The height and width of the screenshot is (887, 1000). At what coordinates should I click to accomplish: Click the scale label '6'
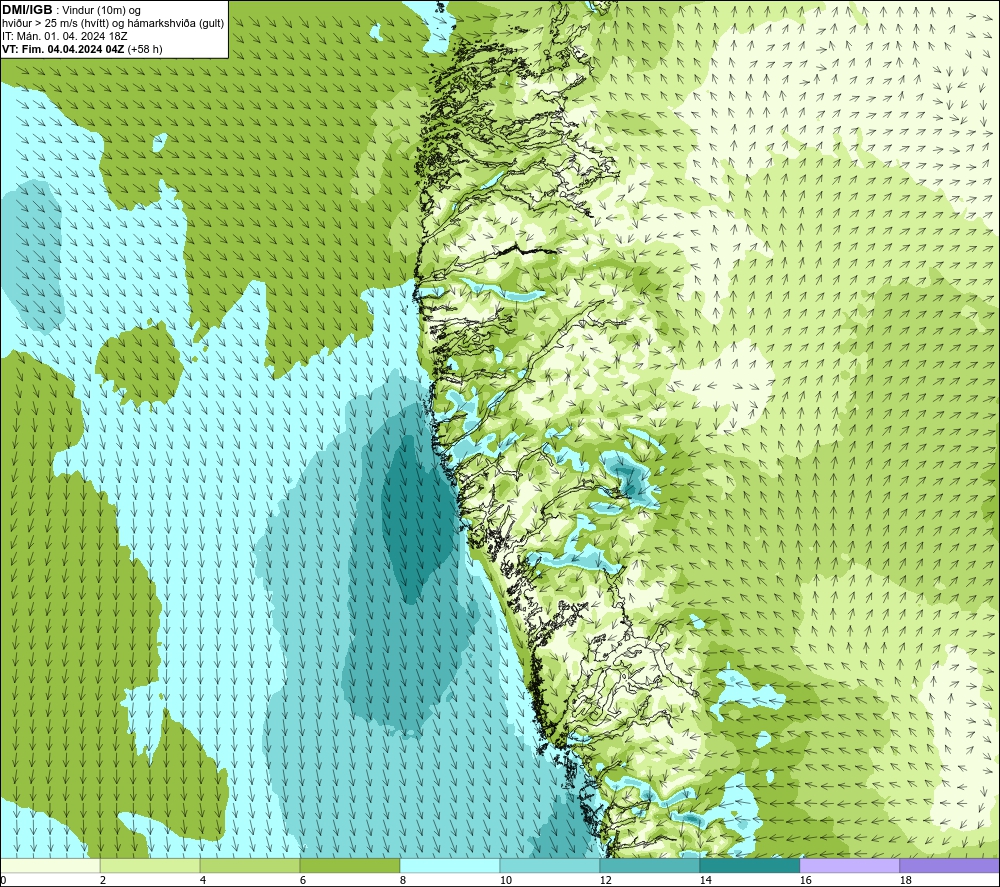303,881
